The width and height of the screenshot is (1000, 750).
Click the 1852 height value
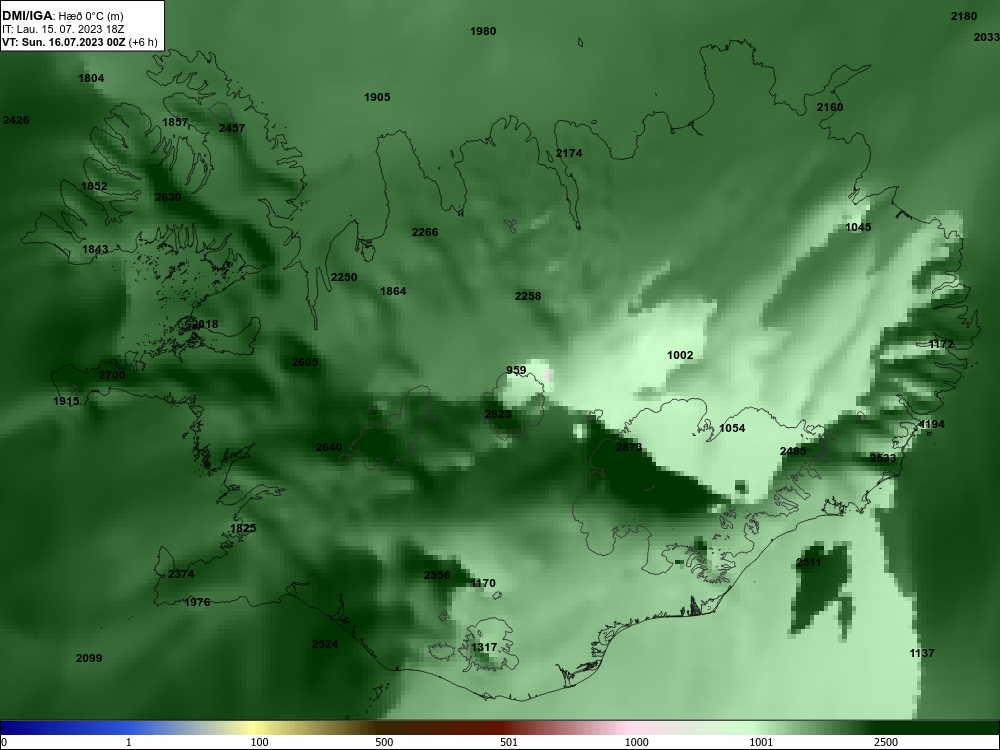click(x=94, y=187)
